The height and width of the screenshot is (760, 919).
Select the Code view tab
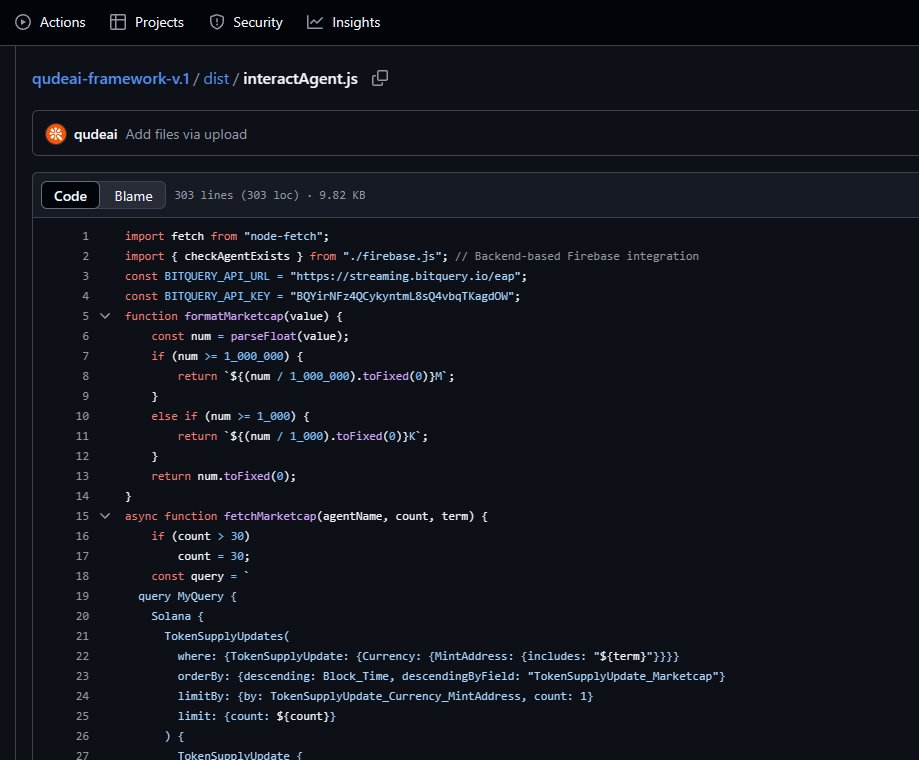click(x=70, y=196)
